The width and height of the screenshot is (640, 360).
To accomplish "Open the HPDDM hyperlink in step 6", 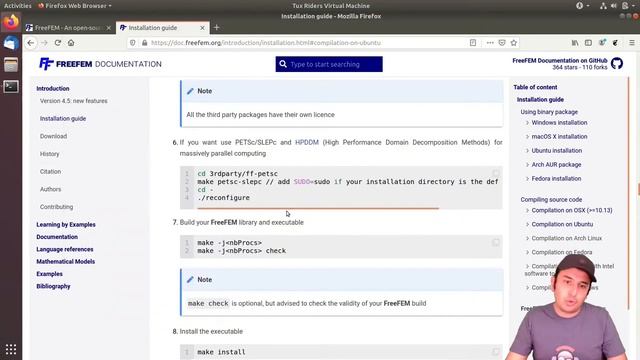I will tap(307, 142).
